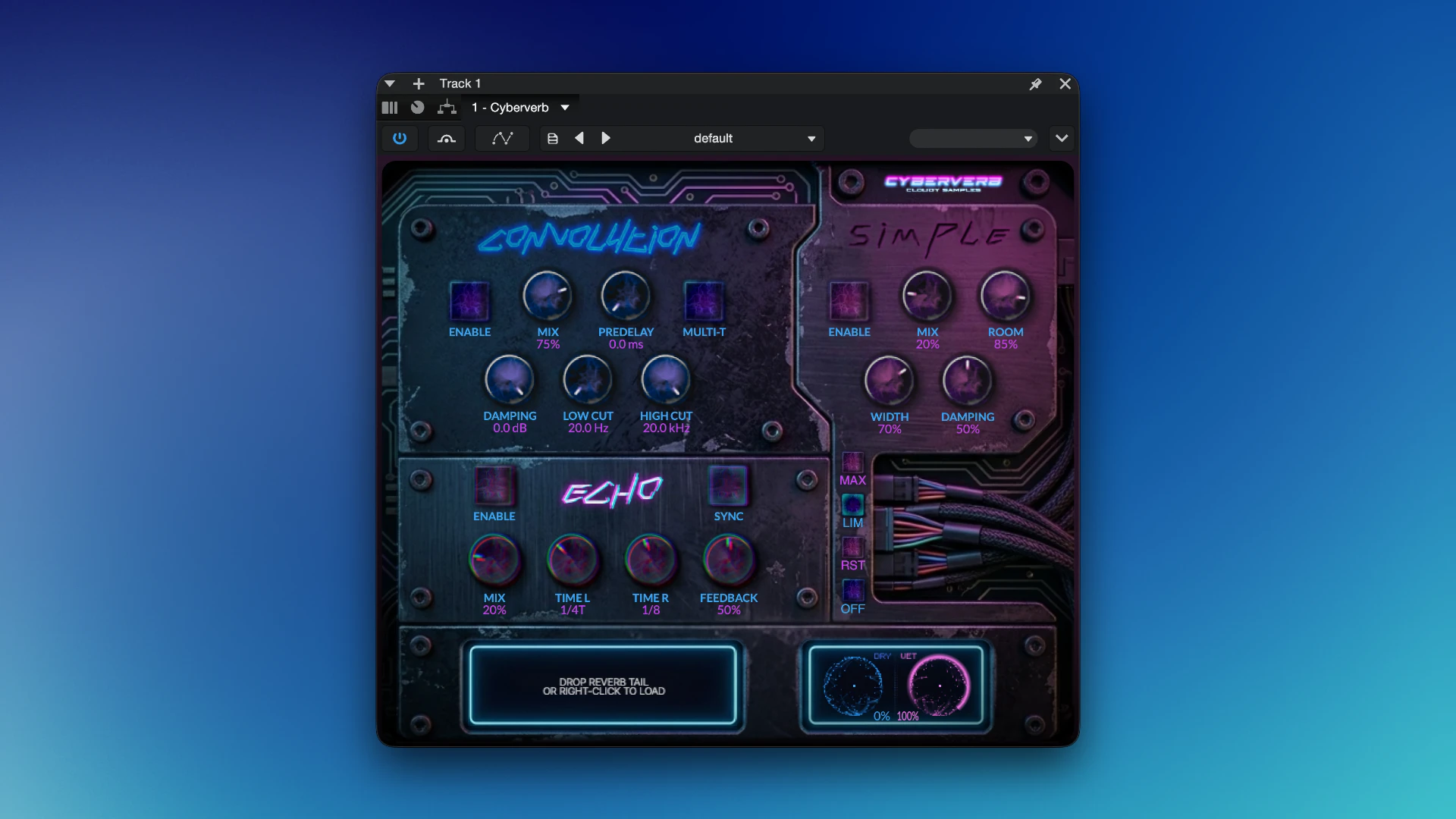Click the low cut value 20.0 Hz
The width and height of the screenshot is (1456, 819).
(588, 428)
